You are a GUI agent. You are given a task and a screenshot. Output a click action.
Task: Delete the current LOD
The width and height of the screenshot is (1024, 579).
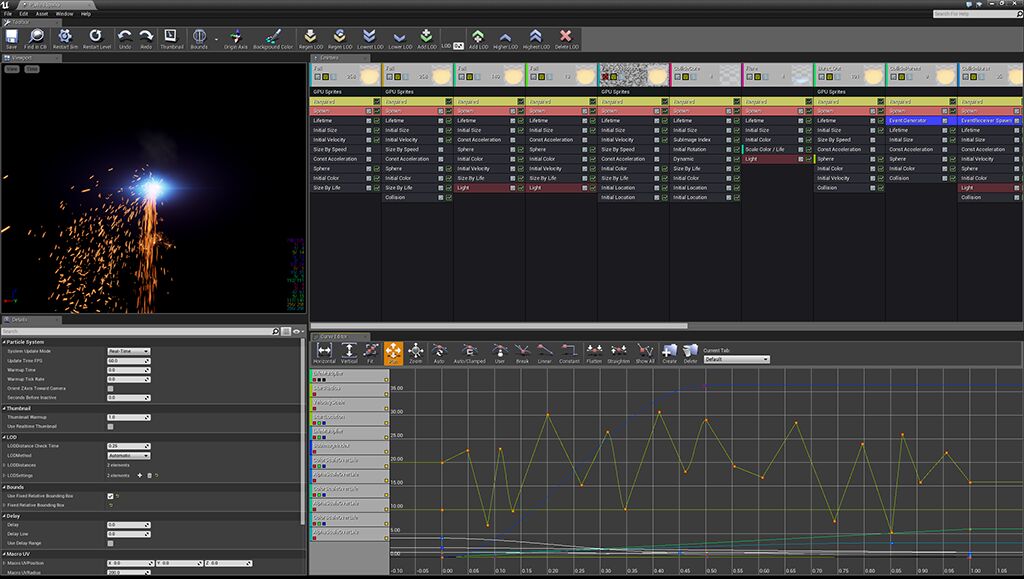point(566,37)
